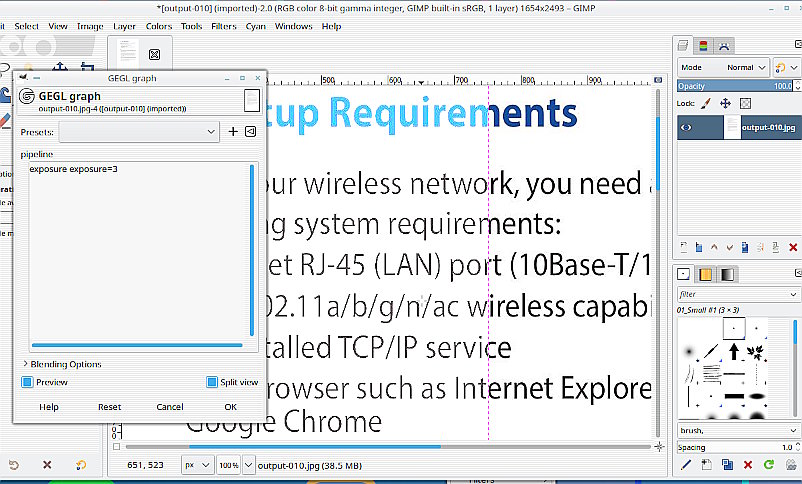Image resolution: width=802 pixels, height=484 pixels.
Task: Open the Select menu
Action: (27, 26)
